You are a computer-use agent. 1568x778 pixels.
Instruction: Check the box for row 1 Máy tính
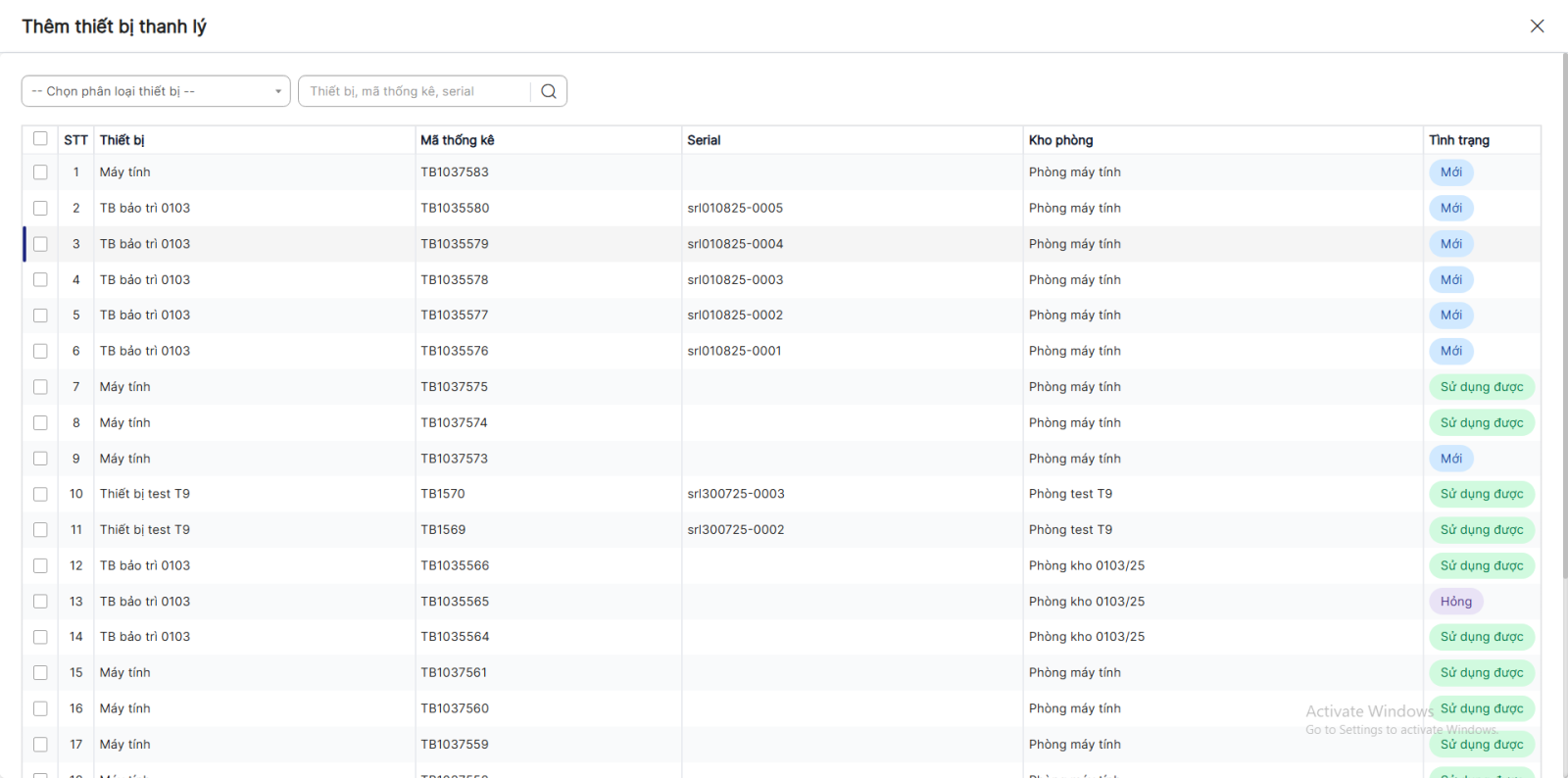(40, 172)
